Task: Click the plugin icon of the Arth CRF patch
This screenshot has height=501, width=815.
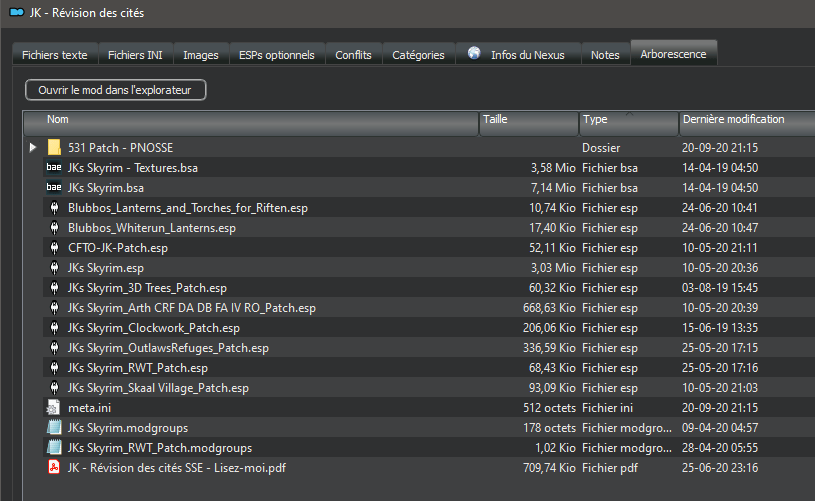Action: click(x=54, y=308)
